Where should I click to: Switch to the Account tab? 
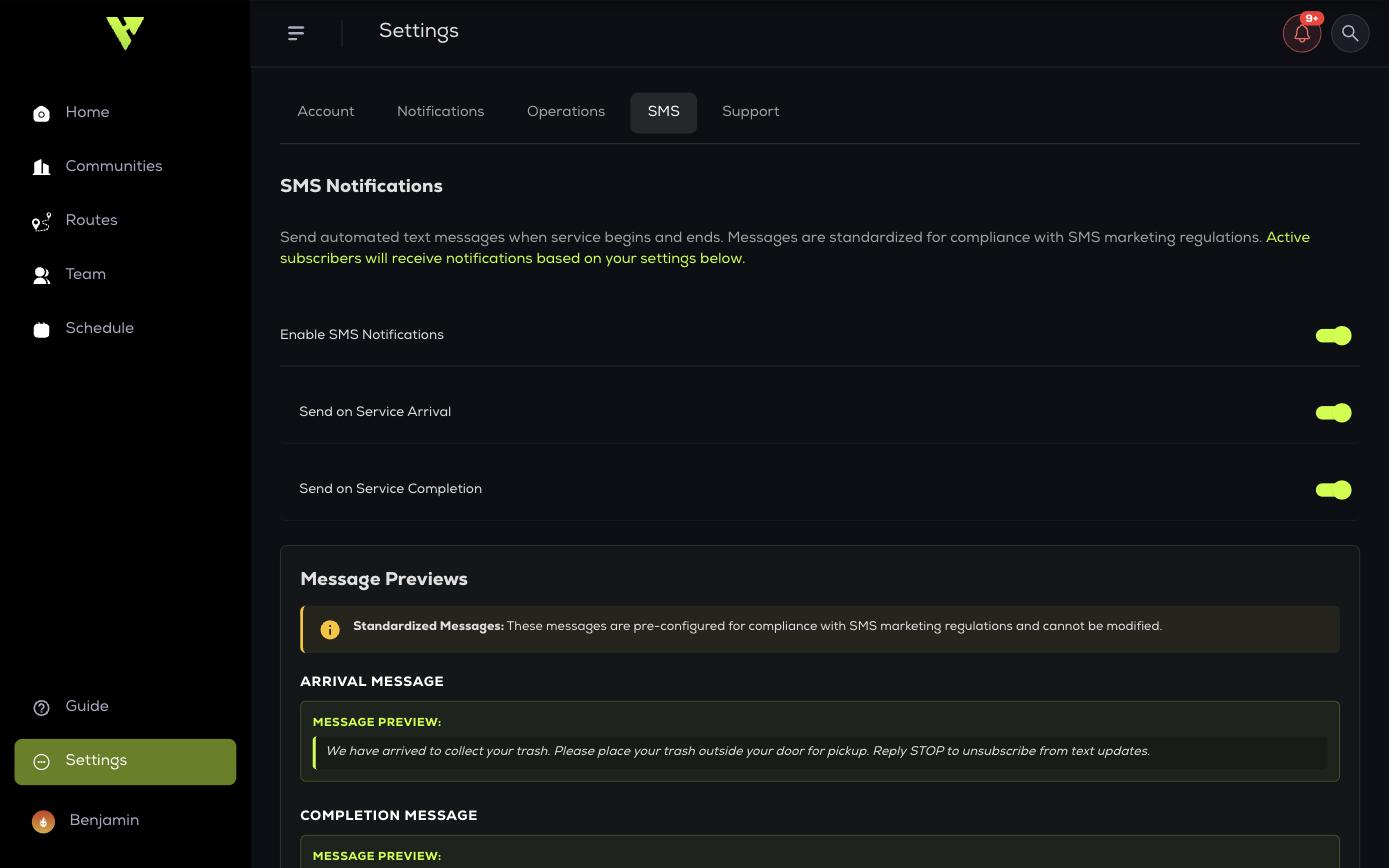click(326, 112)
